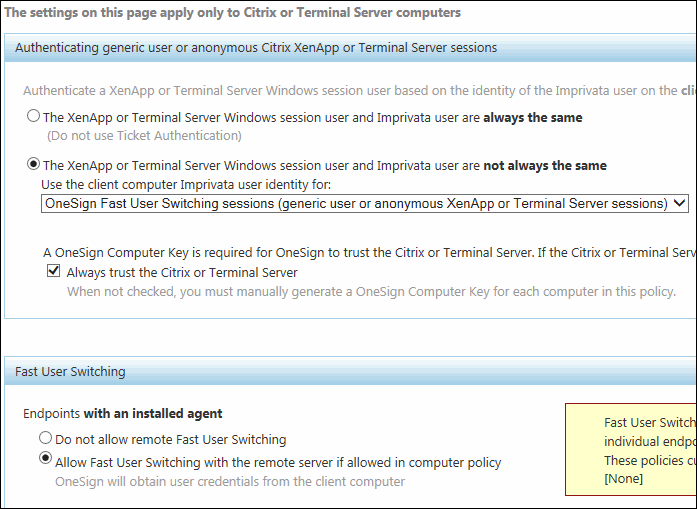Click the 'When not checked, you must manually generate' note
This screenshot has height=509, width=697.
[x=371, y=292]
